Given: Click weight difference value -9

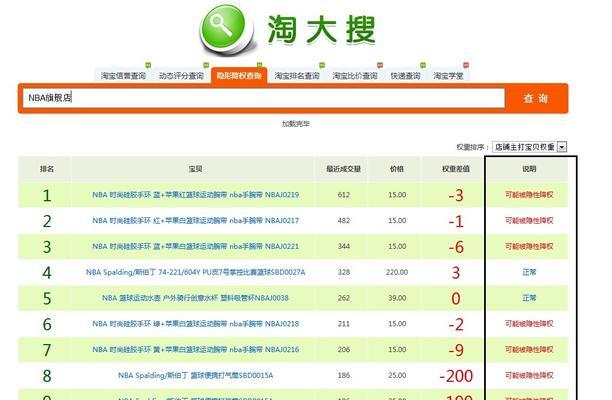Looking at the screenshot, I should [x=456, y=350].
